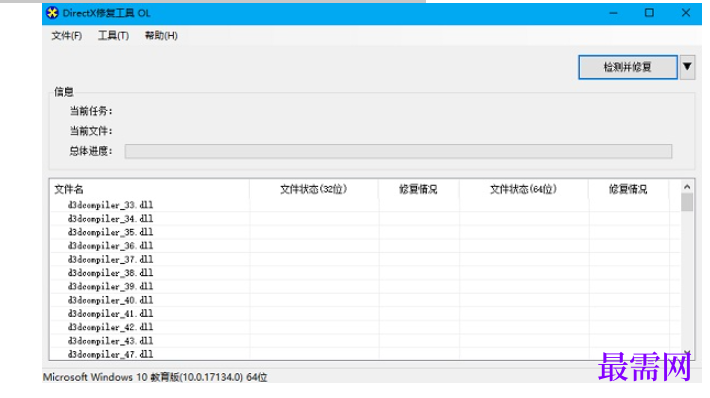Image resolution: width=710 pixels, height=398 pixels.
Task: Click the 文件名 column header
Action: [149, 189]
